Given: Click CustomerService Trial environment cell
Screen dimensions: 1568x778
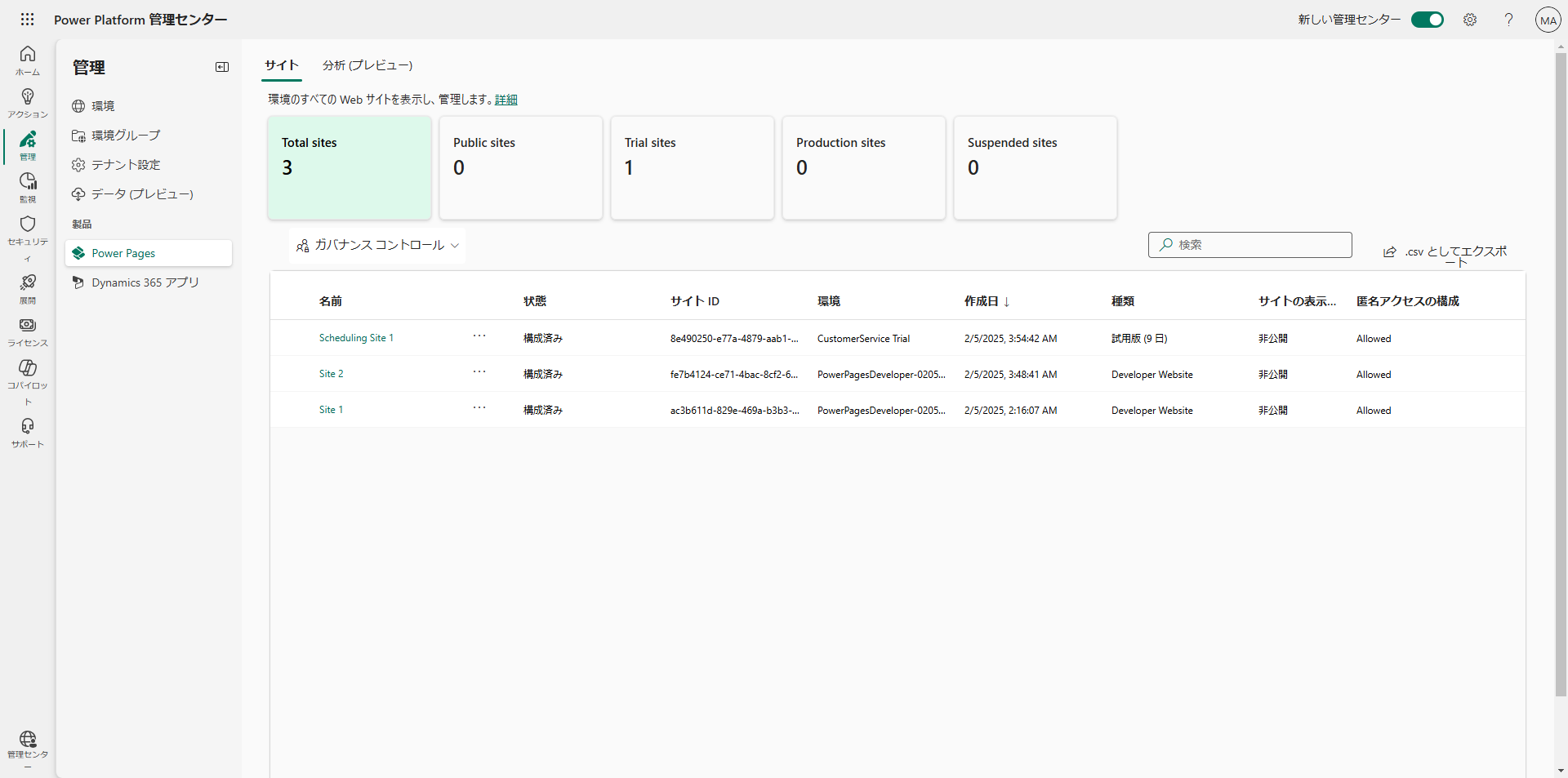Looking at the screenshot, I should tap(863, 339).
